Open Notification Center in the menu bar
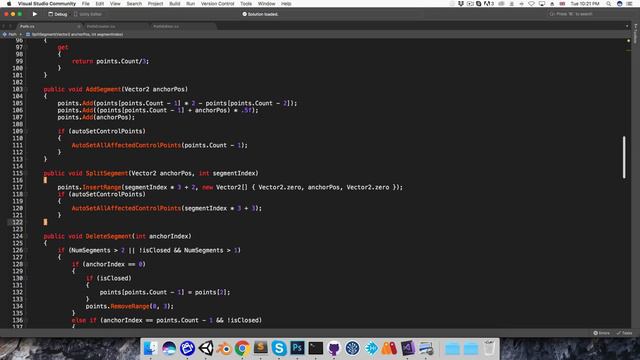This screenshot has width=640, height=360. click(x=629, y=3)
